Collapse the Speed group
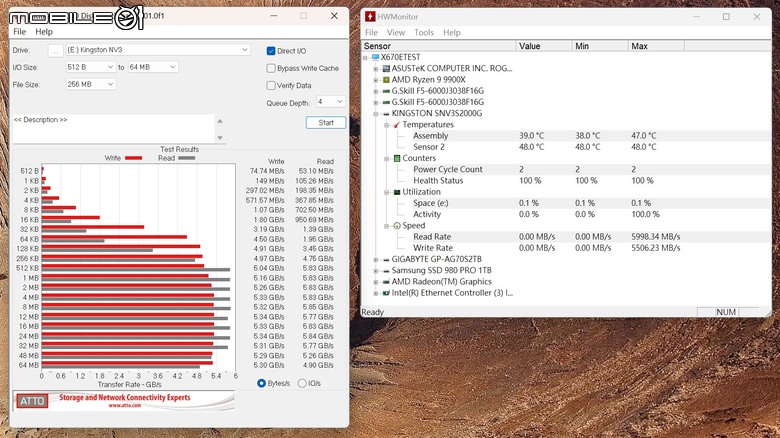 click(387, 226)
